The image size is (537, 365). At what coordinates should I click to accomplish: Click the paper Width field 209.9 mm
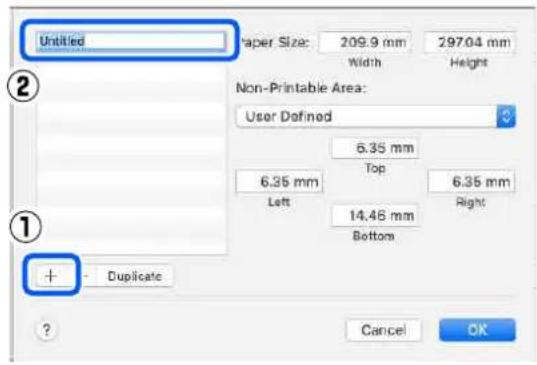point(365,42)
